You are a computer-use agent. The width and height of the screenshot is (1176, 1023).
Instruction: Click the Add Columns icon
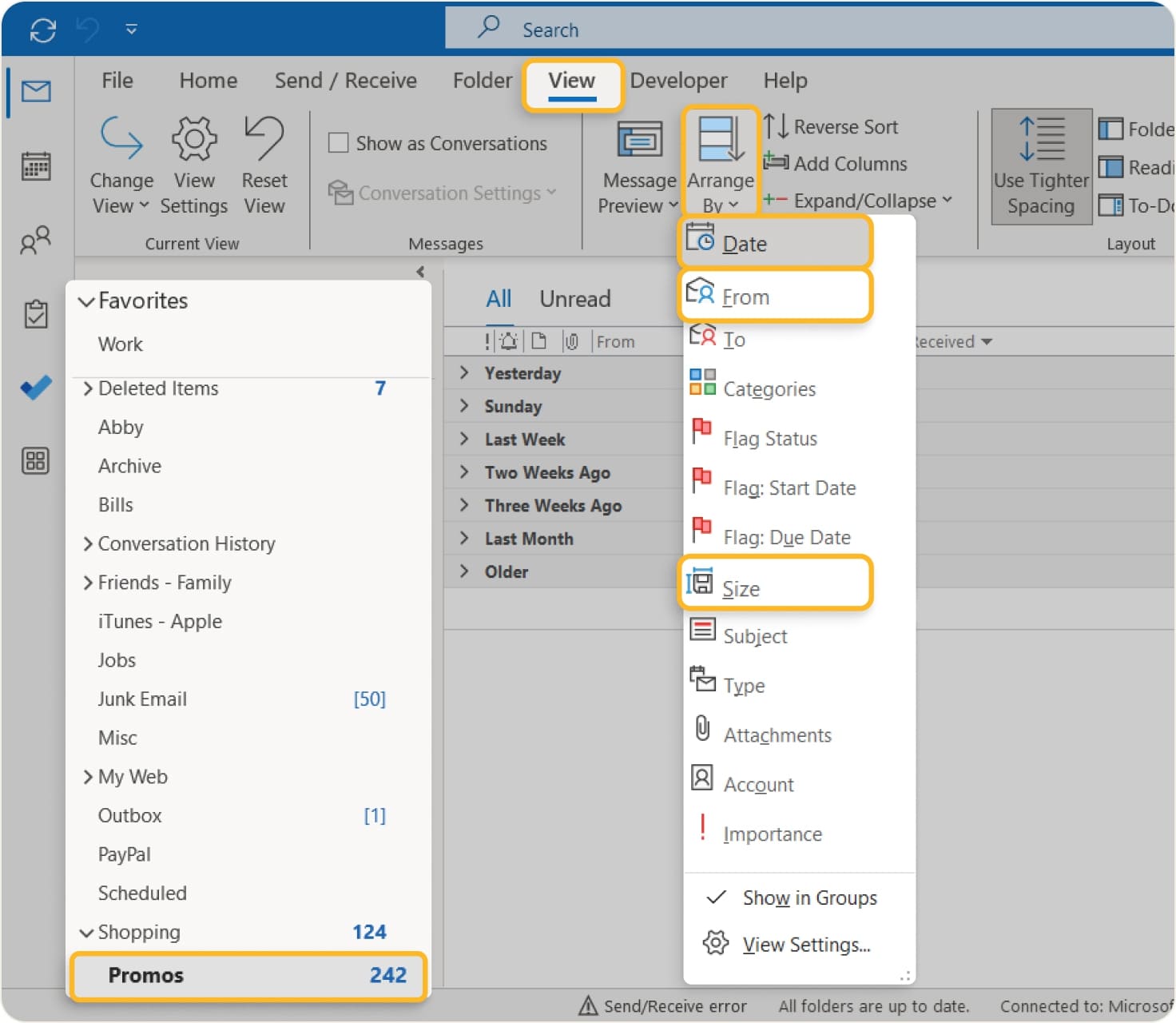[775, 163]
